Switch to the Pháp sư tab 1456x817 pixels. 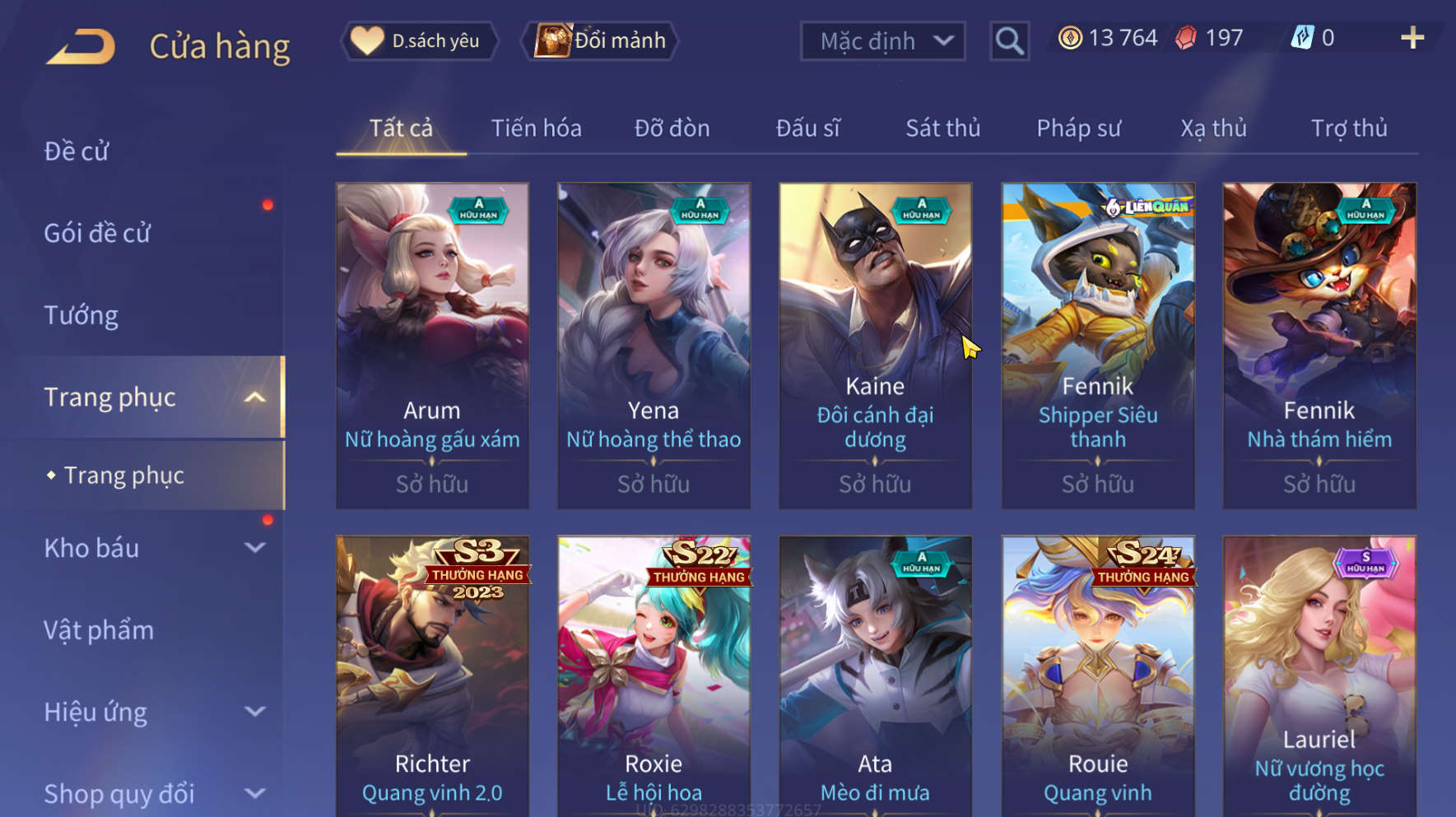click(1078, 128)
